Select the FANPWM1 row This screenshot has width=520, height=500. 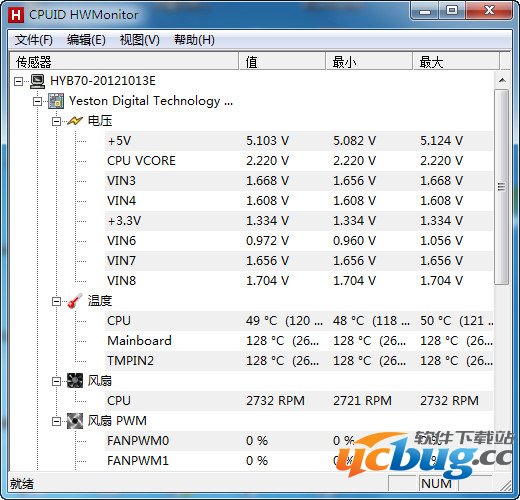tap(299, 461)
